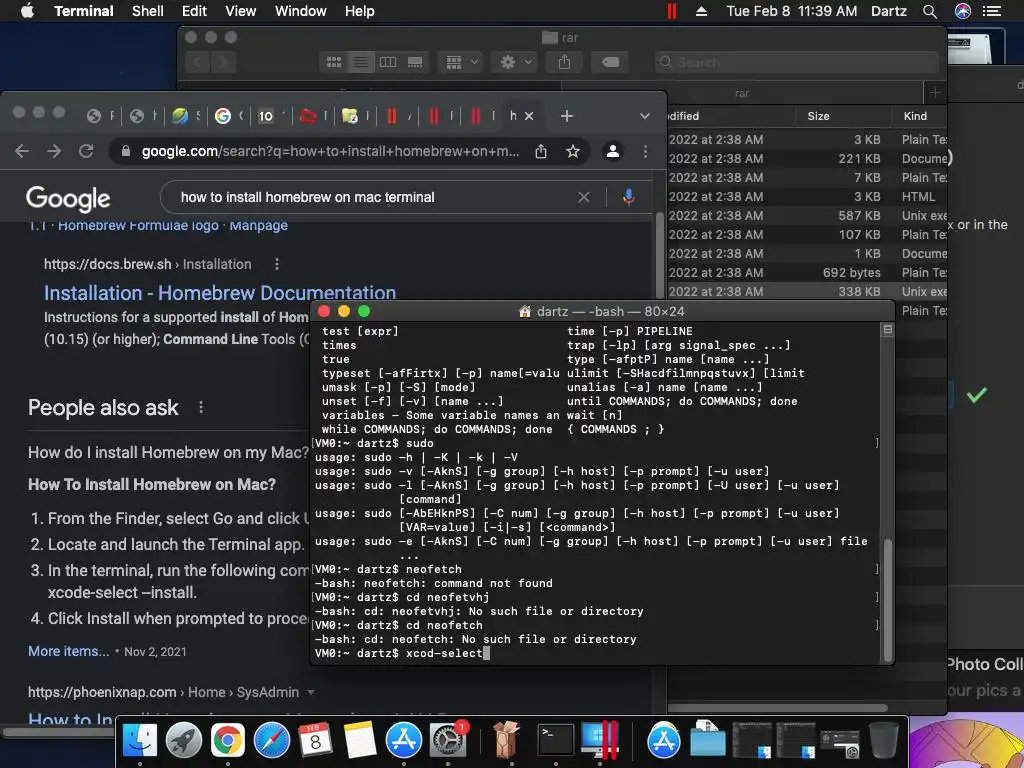Click the Dartz user name in menu bar
This screenshot has width=1024, height=768.
click(889, 11)
